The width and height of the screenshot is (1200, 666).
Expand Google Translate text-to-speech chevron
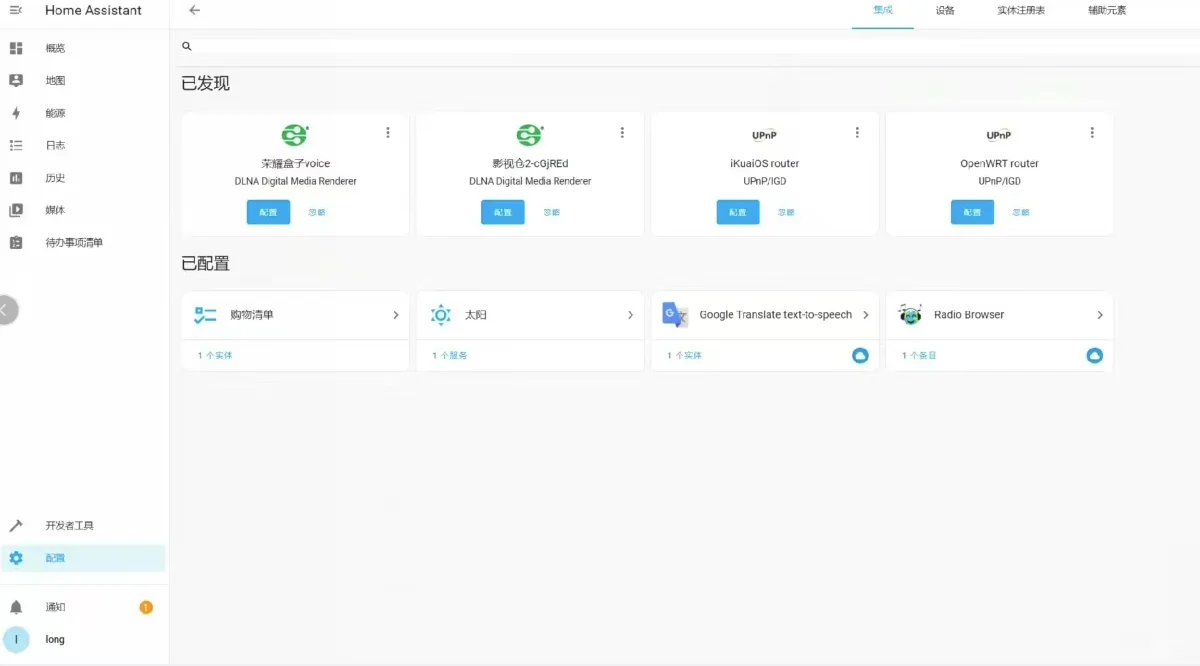(865, 315)
